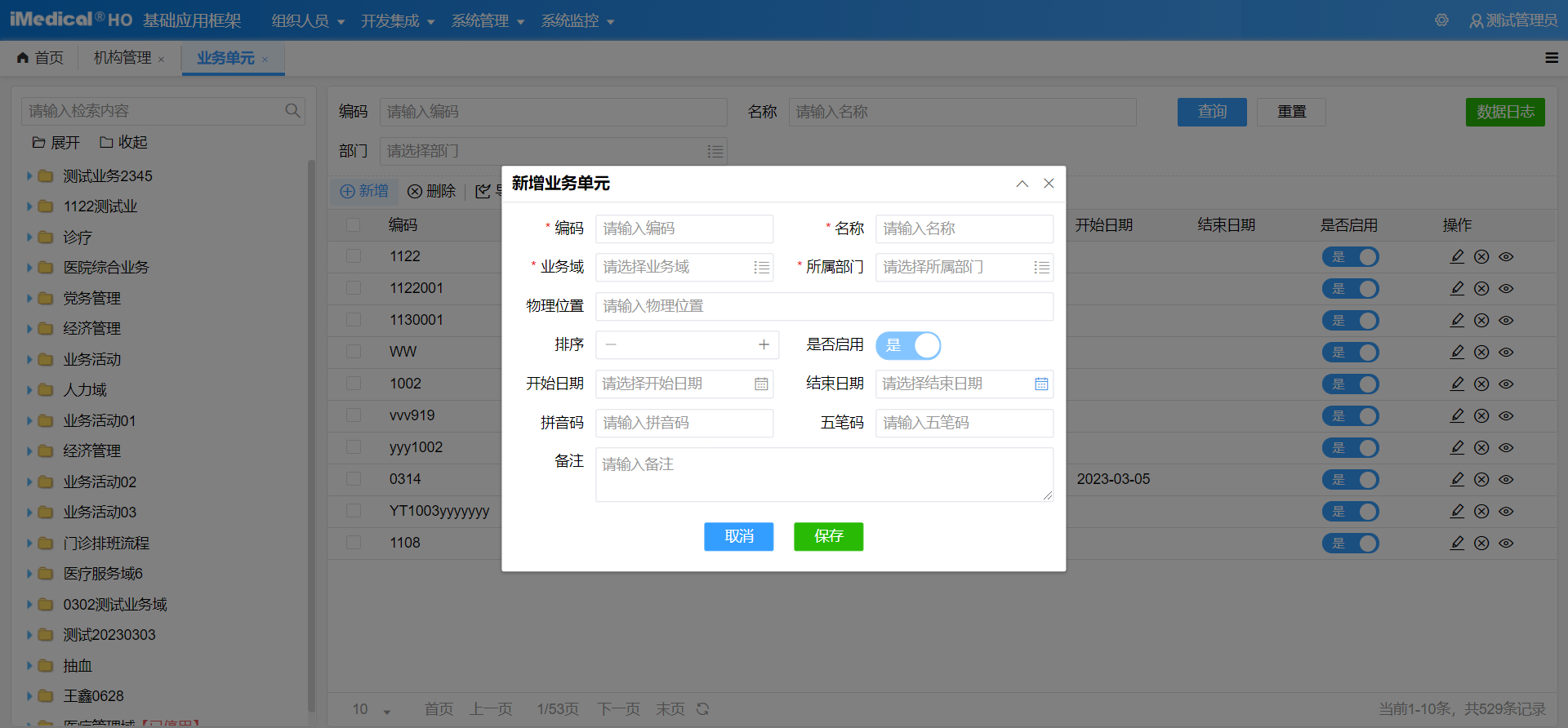Click the 重置 reset button
The width and height of the screenshot is (1568, 728).
click(x=1291, y=112)
